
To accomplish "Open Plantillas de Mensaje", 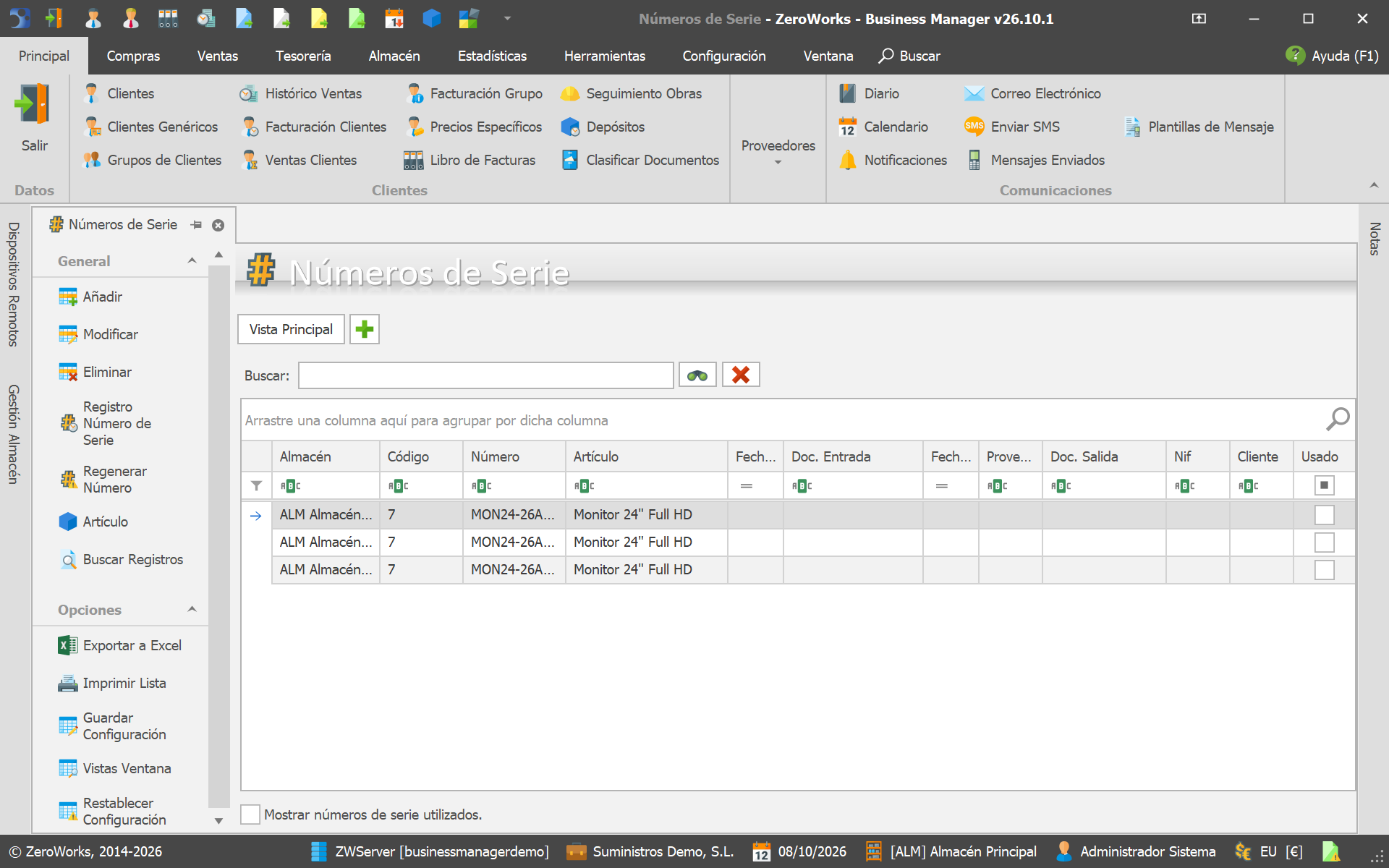I will [1199, 127].
